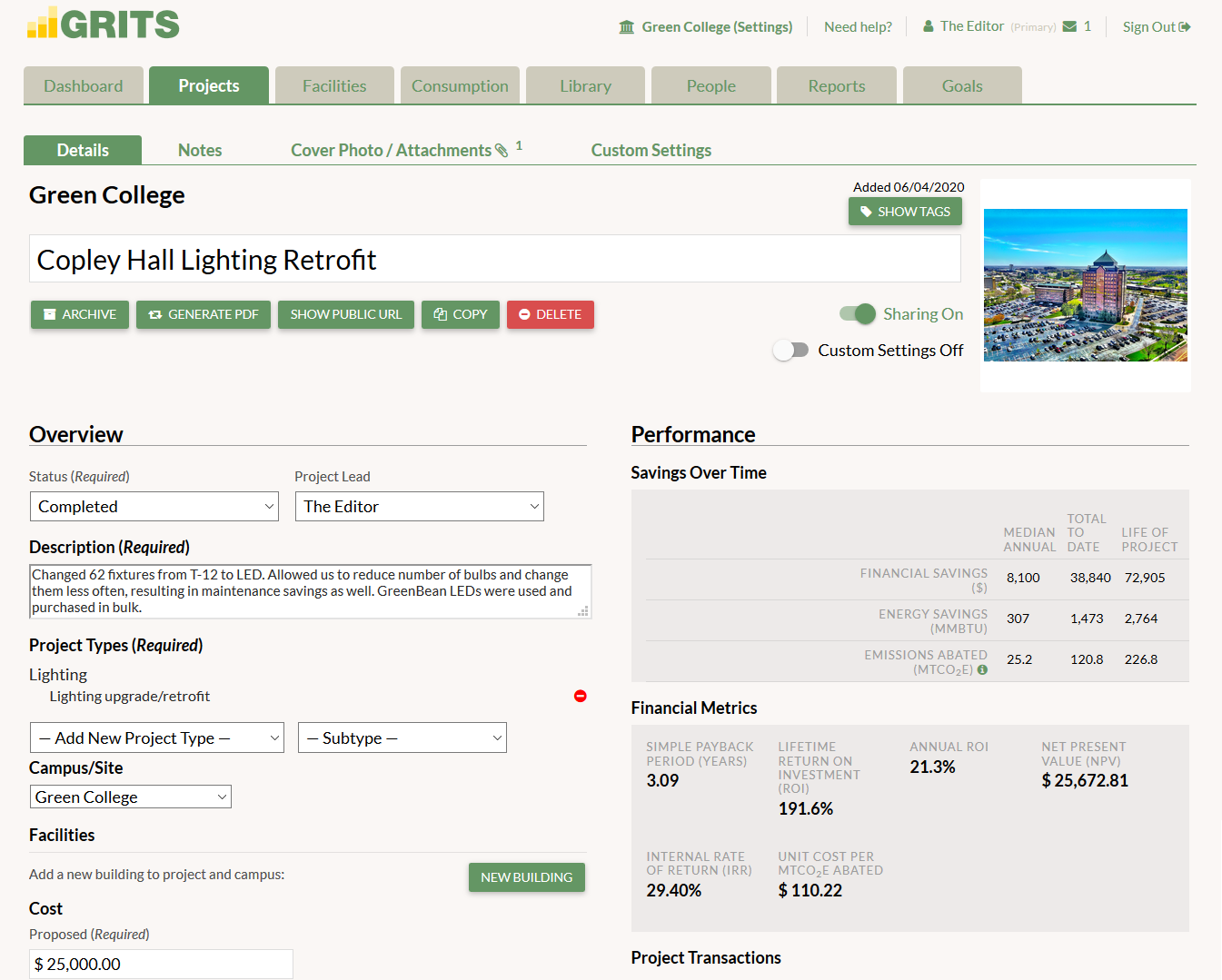Click the red DELETE button
Image resolution: width=1222 pixels, height=980 pixels.
(x=550, y=314)
